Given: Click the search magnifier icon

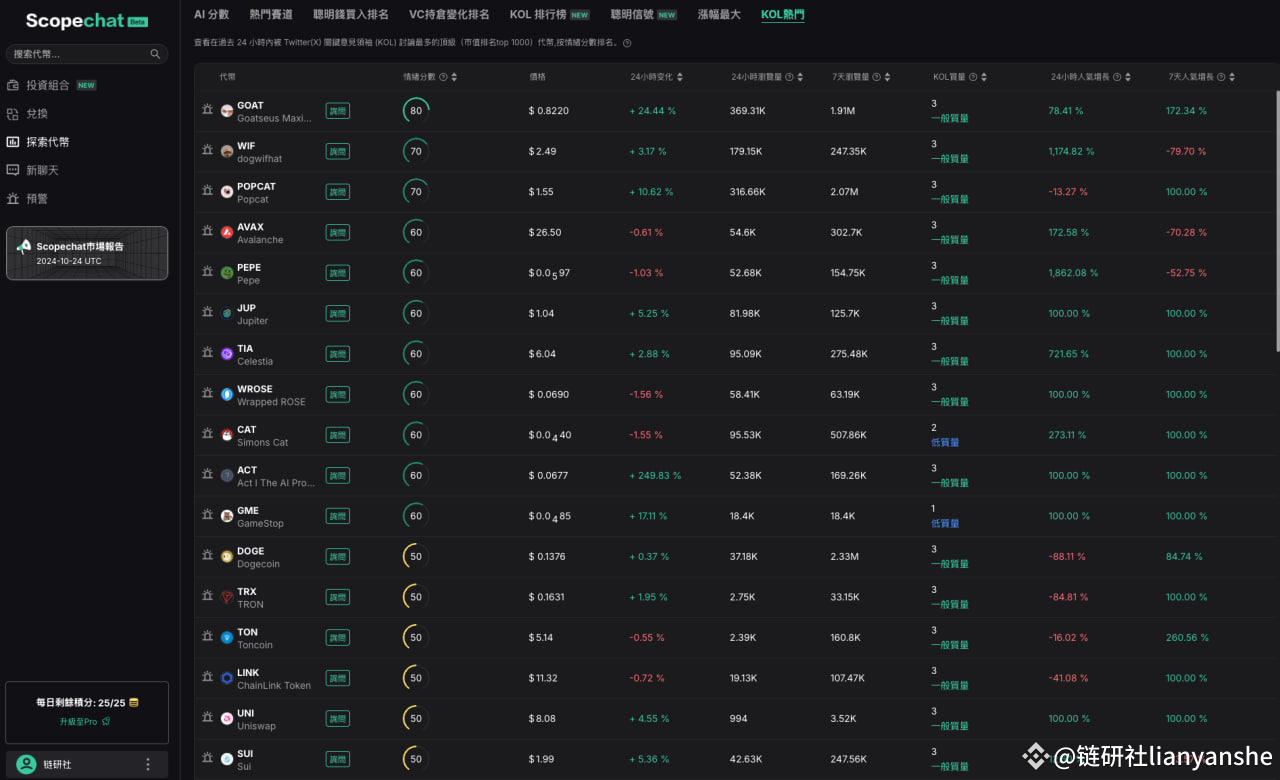Looking at the screenshot, I should click(x=155, y=53).
